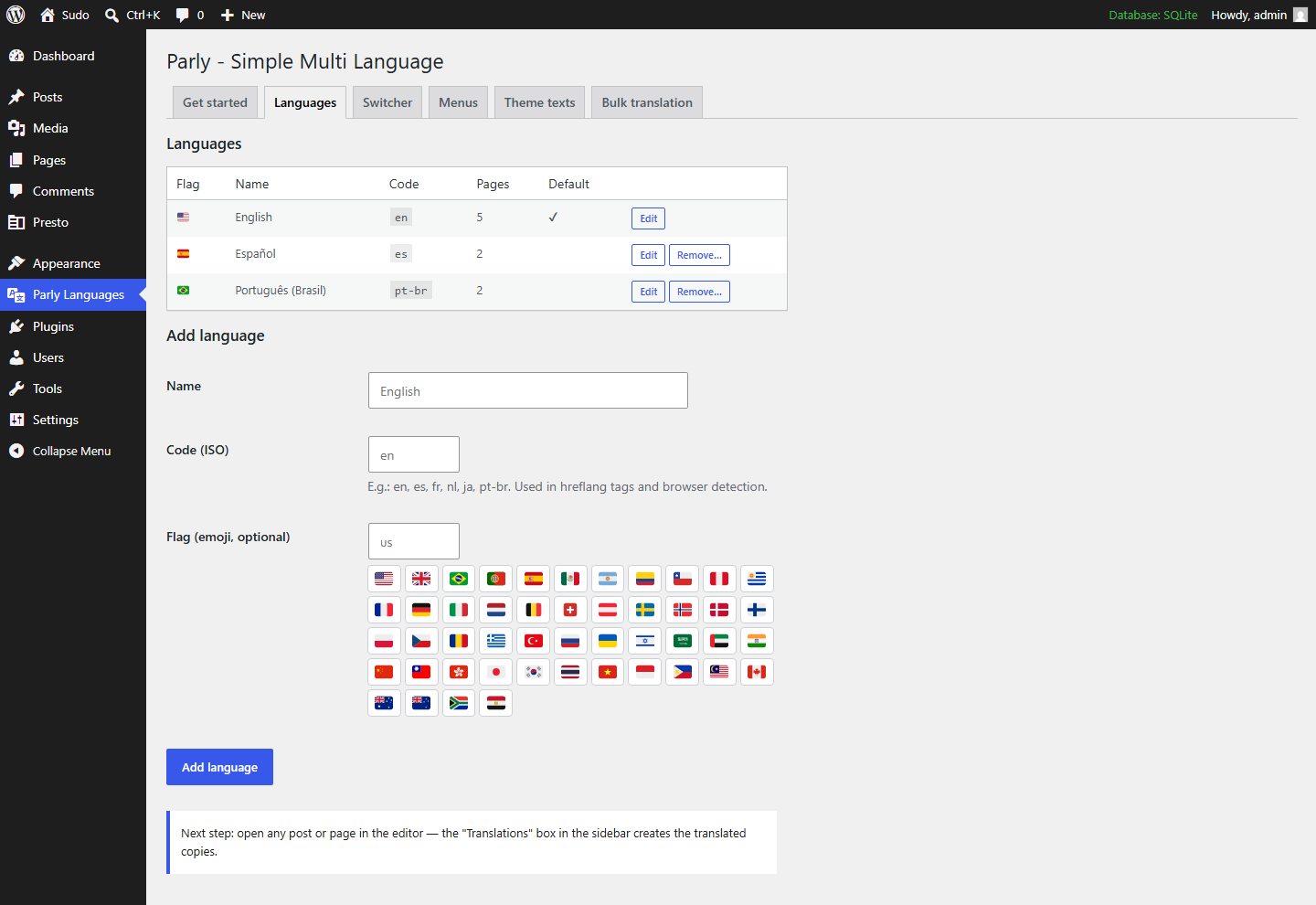This screenshot has width=1316, height=905.
Task: Select the United Arab Emirates flag button
Action: pyautogui.click(x=719, y=641)
